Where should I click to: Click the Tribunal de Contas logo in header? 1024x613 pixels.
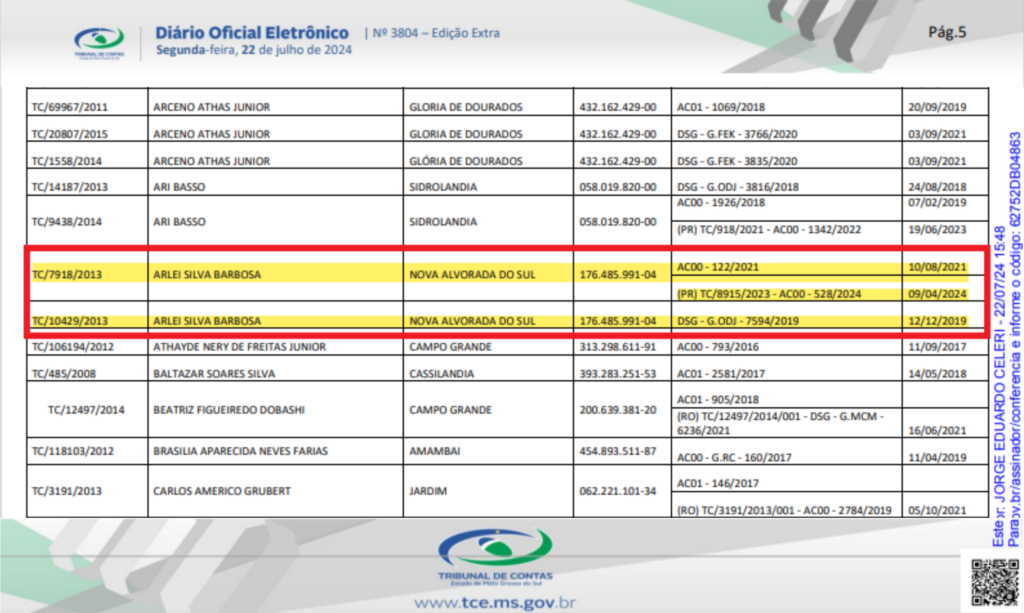tap(99, 43)
